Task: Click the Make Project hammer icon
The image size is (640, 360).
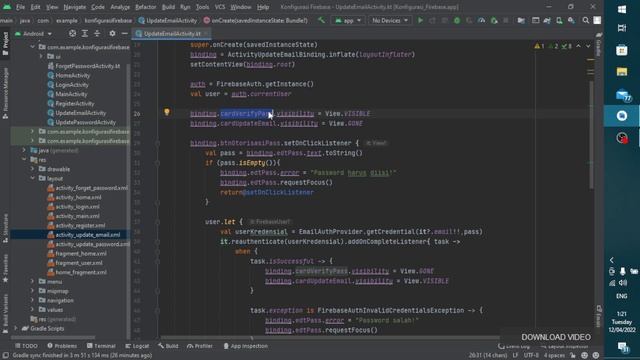Action: click(x=322, y=20)
